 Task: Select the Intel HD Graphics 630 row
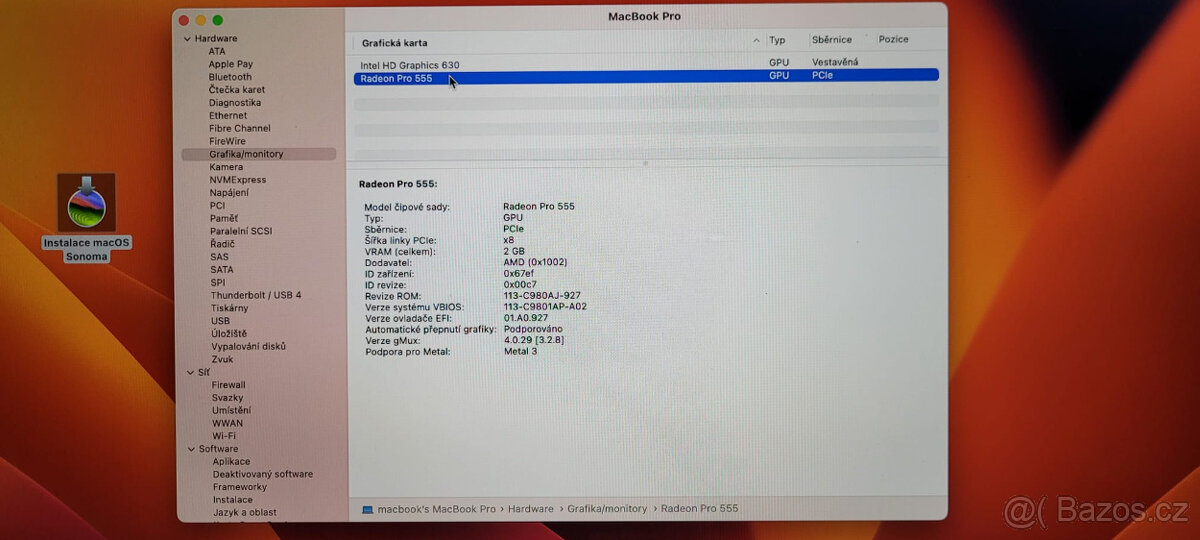(646, 63)
